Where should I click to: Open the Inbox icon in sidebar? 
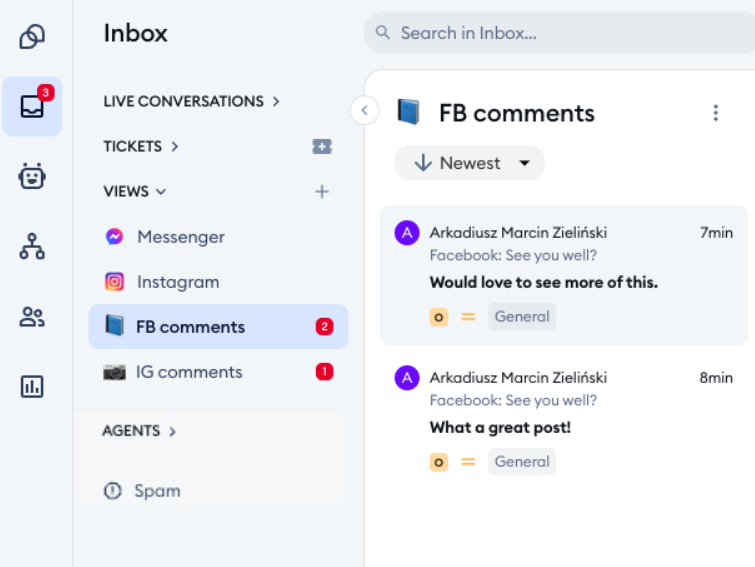[32, 106]
